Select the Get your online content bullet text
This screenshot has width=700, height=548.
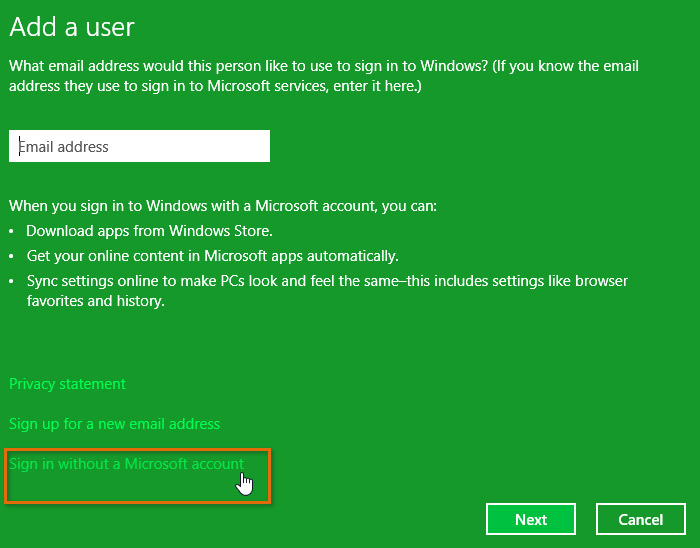pos(212,255)
